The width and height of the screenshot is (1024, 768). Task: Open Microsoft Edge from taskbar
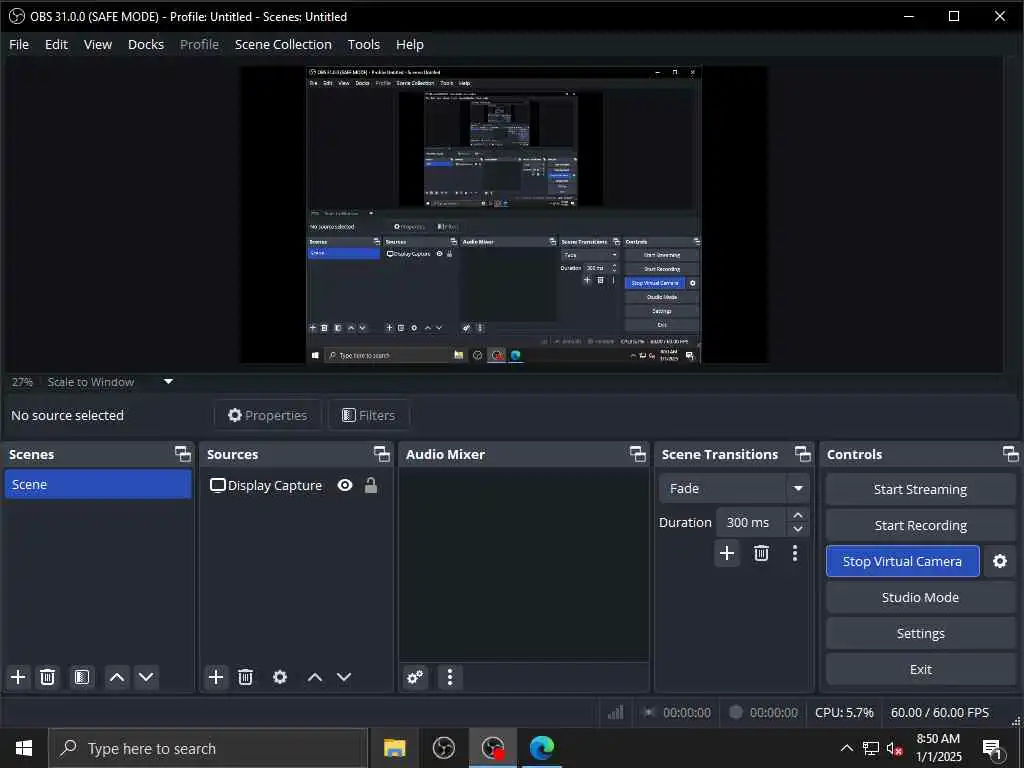pyautogui.click(x=541, y=748)
